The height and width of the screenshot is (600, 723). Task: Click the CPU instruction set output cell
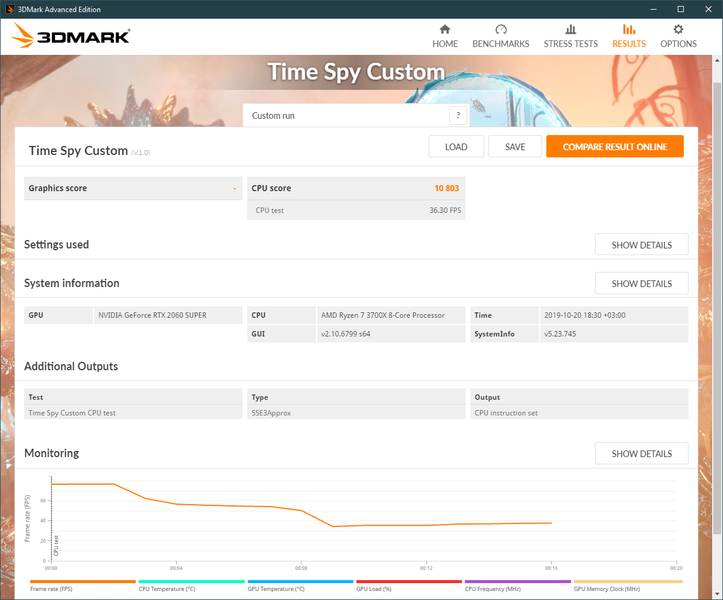(x=579, y=413)
